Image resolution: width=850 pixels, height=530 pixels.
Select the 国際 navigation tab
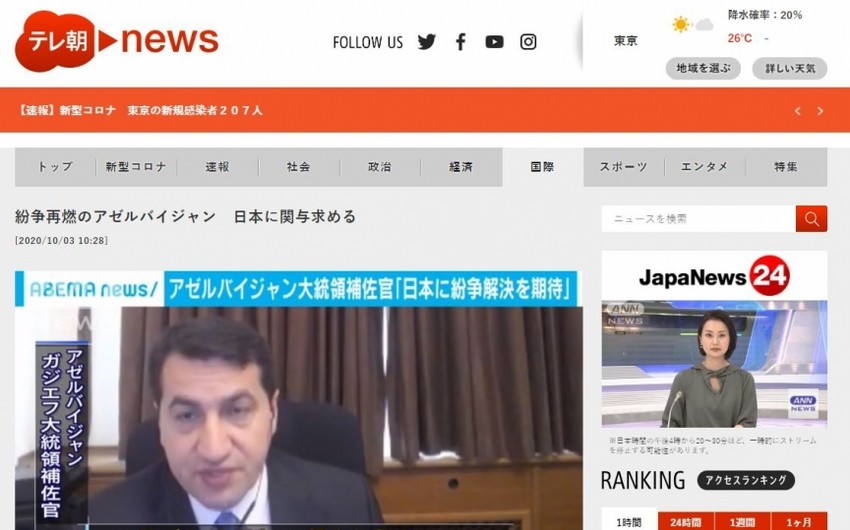click(x=542, y=167)
